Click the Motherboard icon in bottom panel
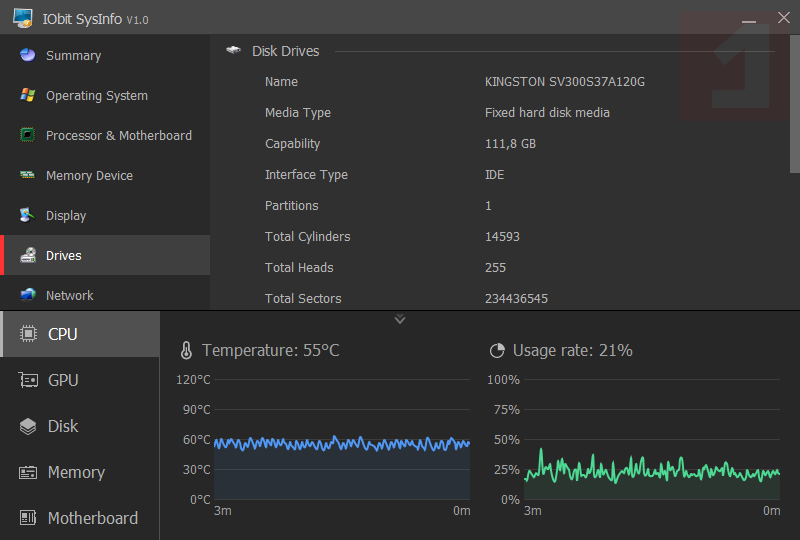Image resolution: width=800 pixels, height=540 pixels. pyautogui.click(x=28, y=518)
